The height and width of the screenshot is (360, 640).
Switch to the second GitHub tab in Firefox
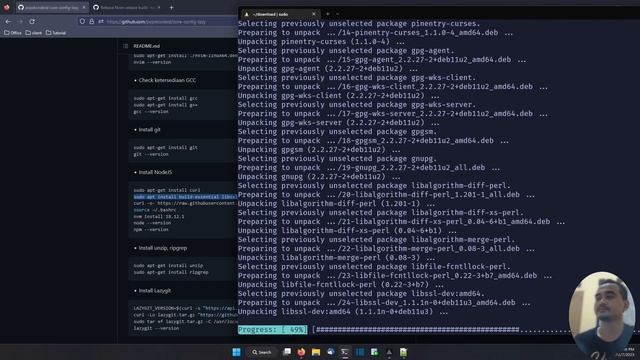pos(127,7)
